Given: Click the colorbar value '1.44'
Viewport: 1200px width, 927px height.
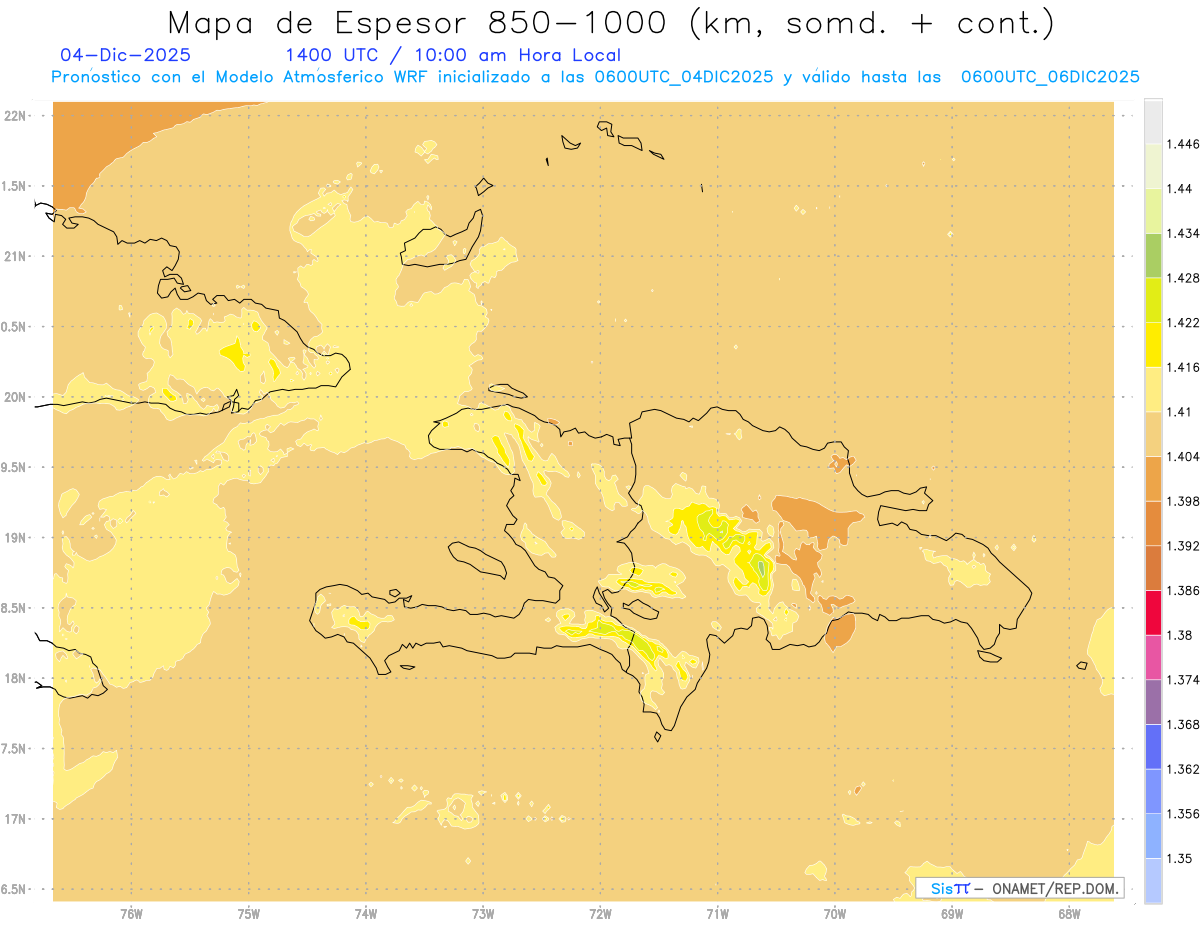Looking at the screenshot, I should 1181,188.
